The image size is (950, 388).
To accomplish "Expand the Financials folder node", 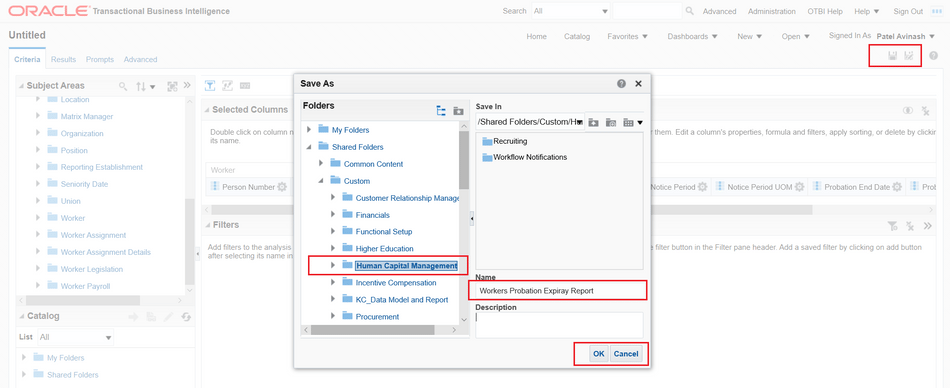I will [333, 215].
